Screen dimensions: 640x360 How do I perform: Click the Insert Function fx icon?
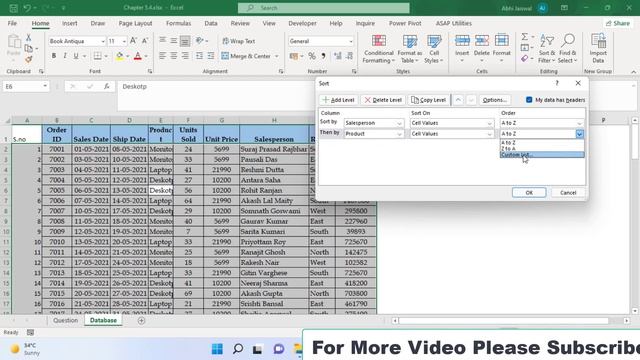click(x=107, y=86)
